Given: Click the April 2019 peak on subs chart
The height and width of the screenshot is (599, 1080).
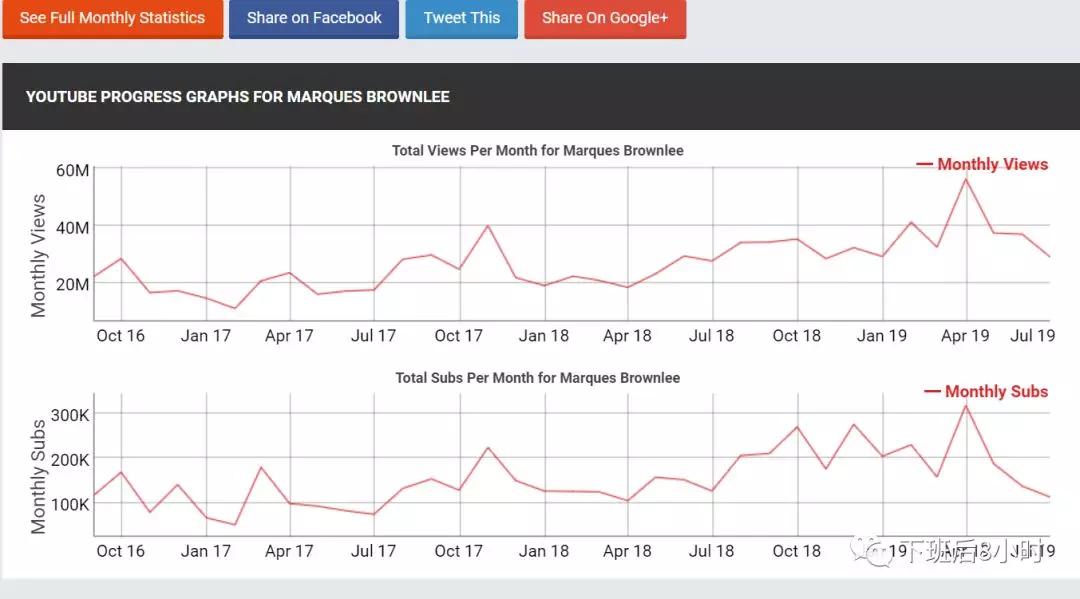Looking at the screenshot, I should (x=966, y=405).
